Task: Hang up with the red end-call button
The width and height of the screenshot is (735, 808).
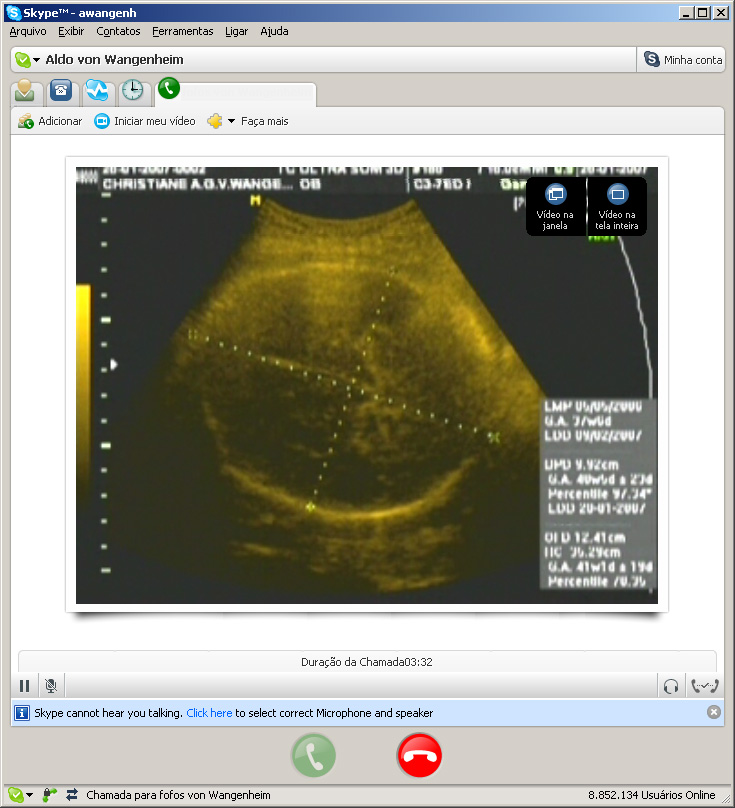Action: pyautogui.click(x=419, y=756)
